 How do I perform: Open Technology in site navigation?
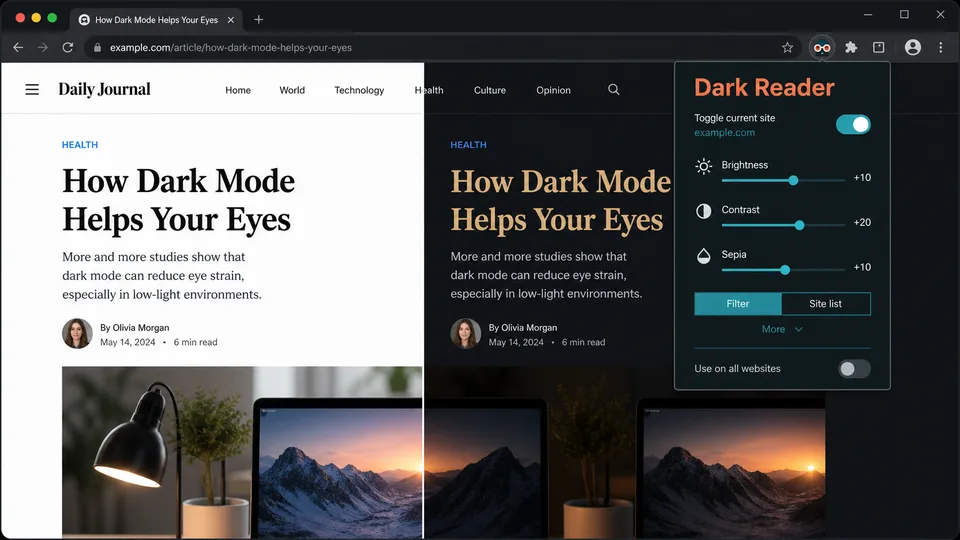[359, 90]
